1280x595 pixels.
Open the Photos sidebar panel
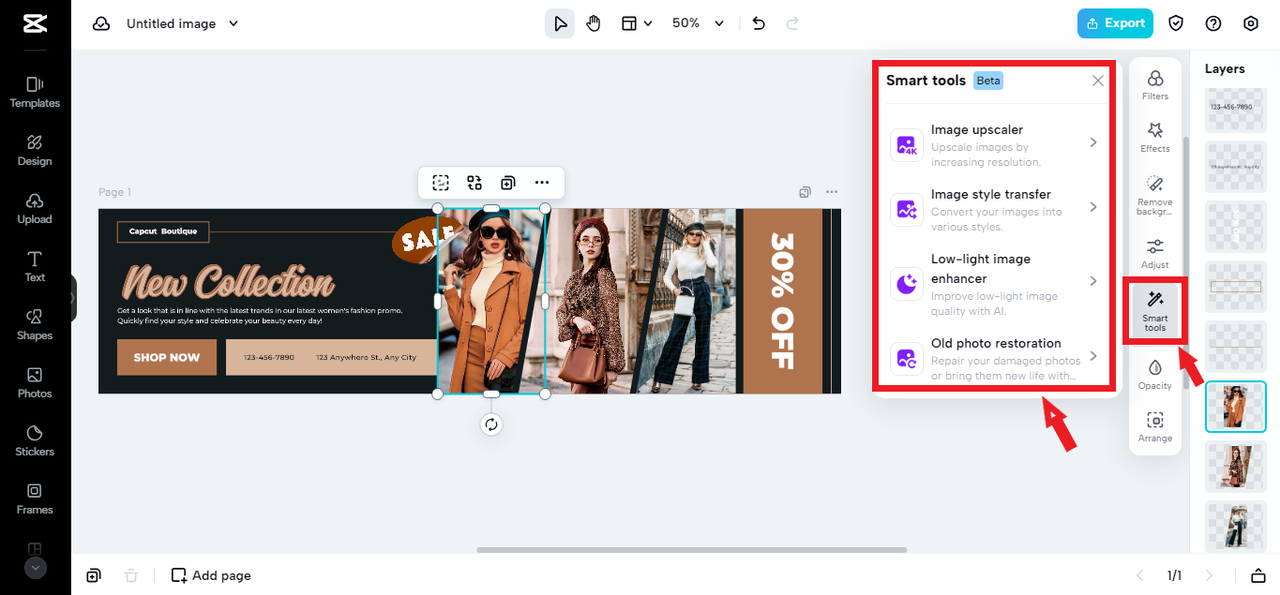(35, 382)
